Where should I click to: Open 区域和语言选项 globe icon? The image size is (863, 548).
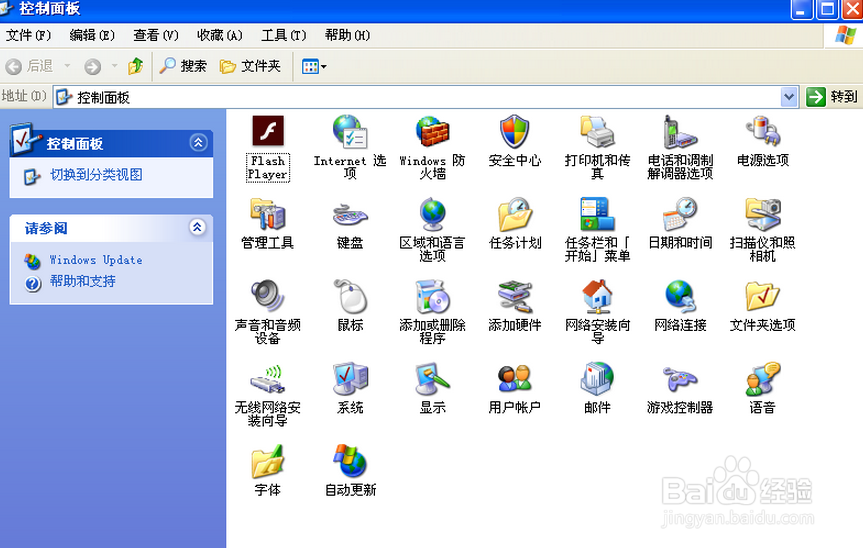click(433, 214)
